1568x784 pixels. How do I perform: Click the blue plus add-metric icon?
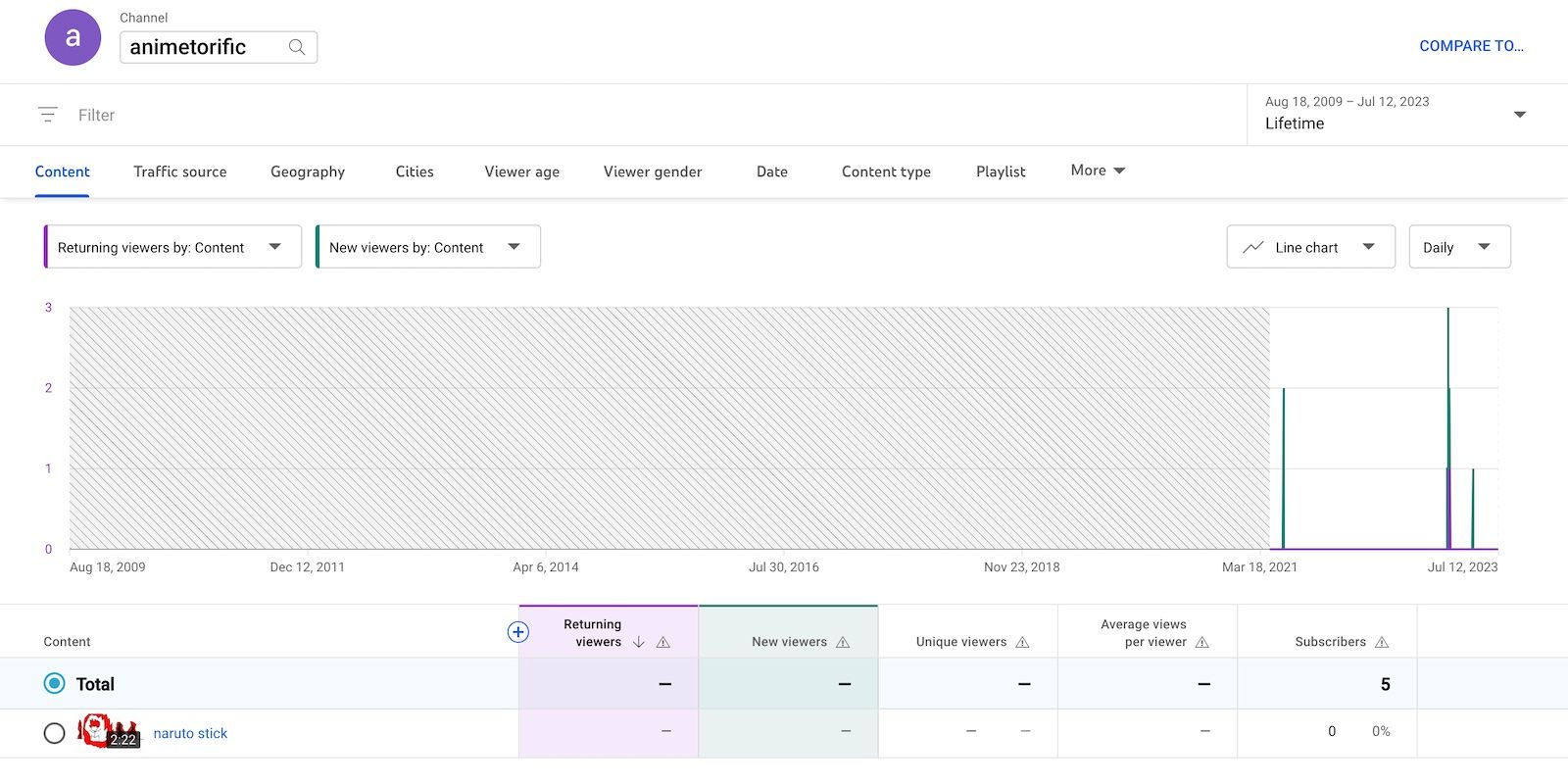(x=518, y=632)
